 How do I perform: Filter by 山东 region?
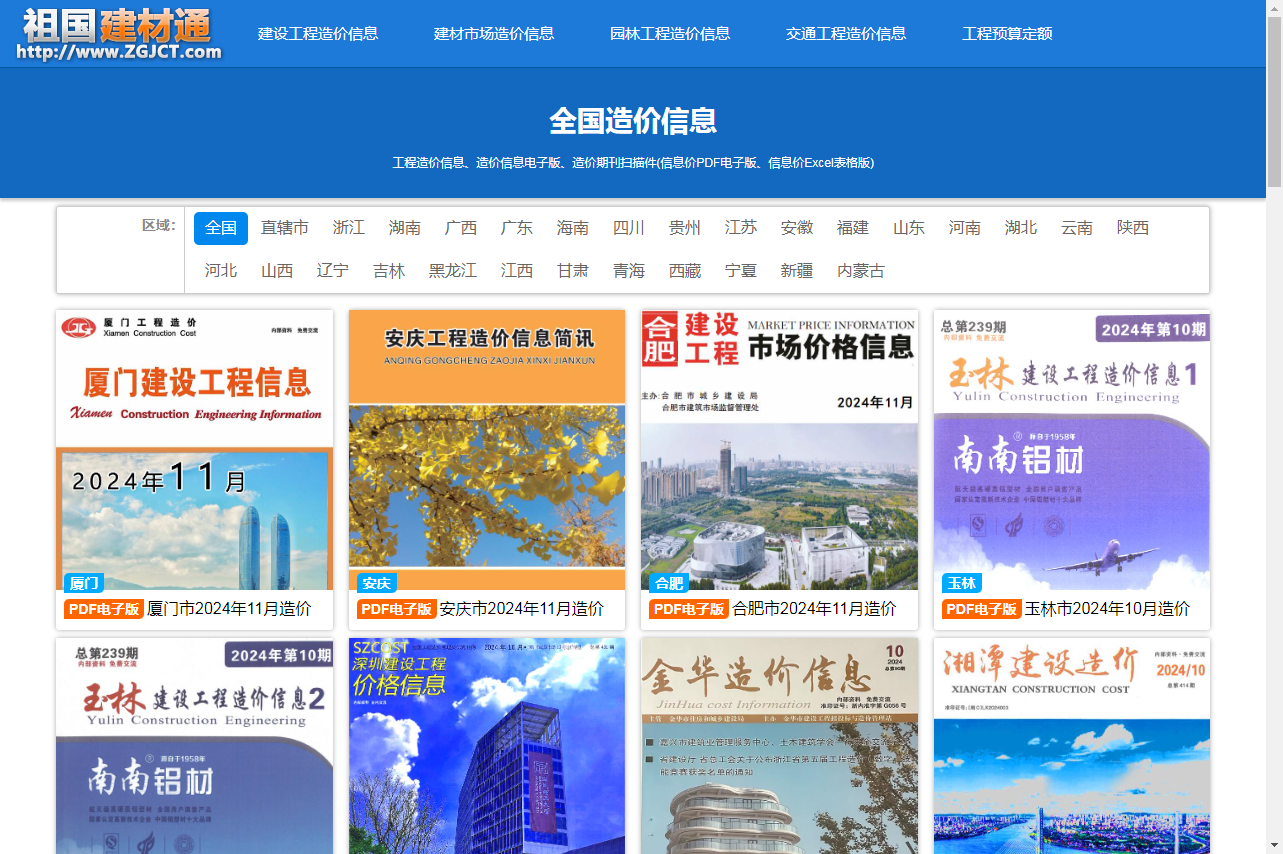pyautogui.click(x=909, y=228)
